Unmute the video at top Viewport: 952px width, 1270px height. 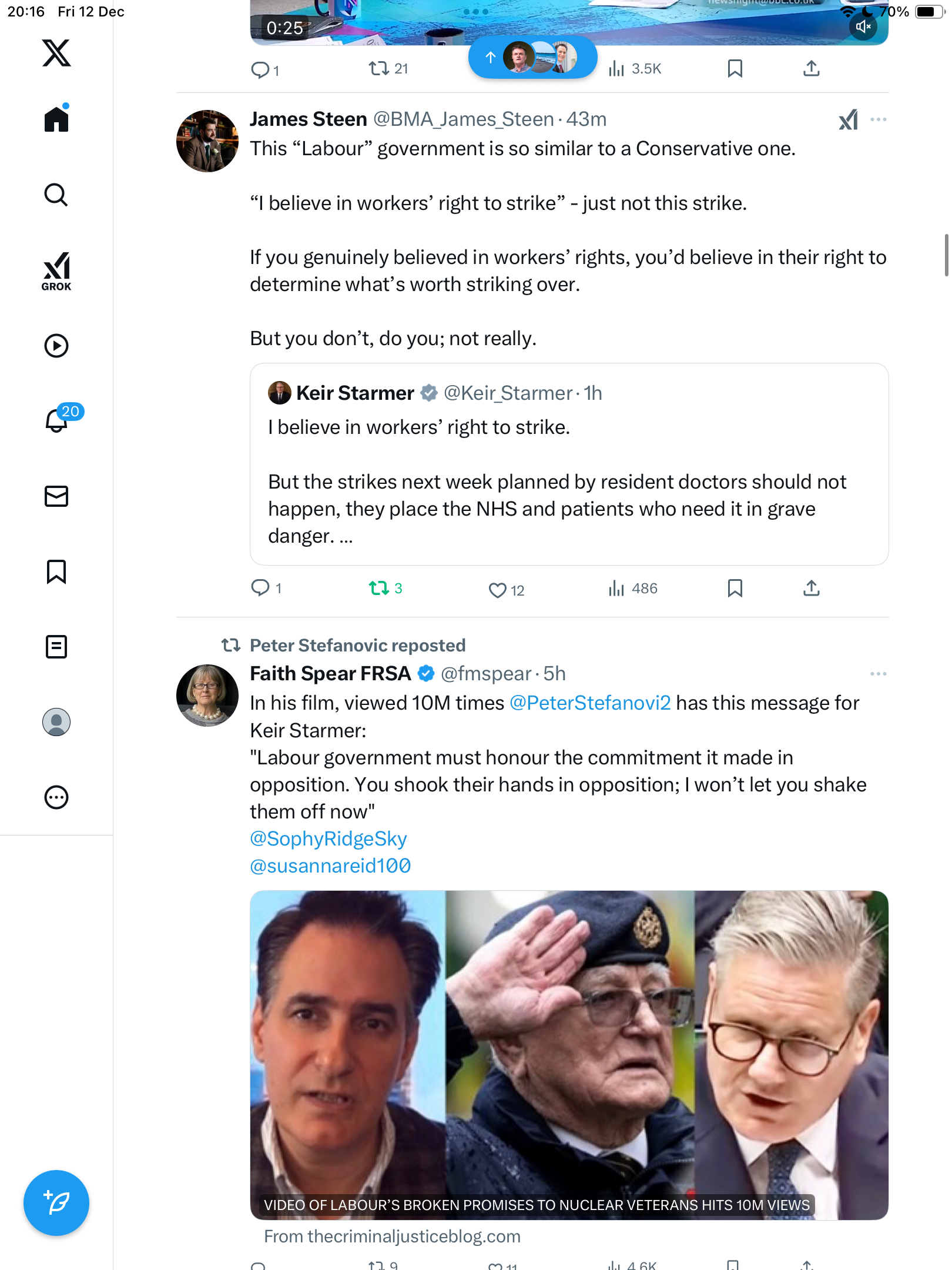pyautogui.click(x=863, y=27)
